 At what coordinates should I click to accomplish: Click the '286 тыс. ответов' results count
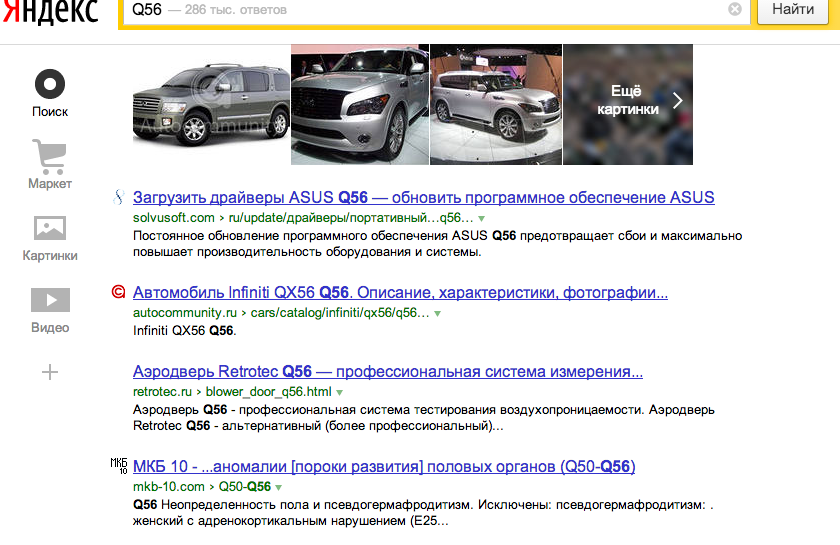tap(236, 10)
